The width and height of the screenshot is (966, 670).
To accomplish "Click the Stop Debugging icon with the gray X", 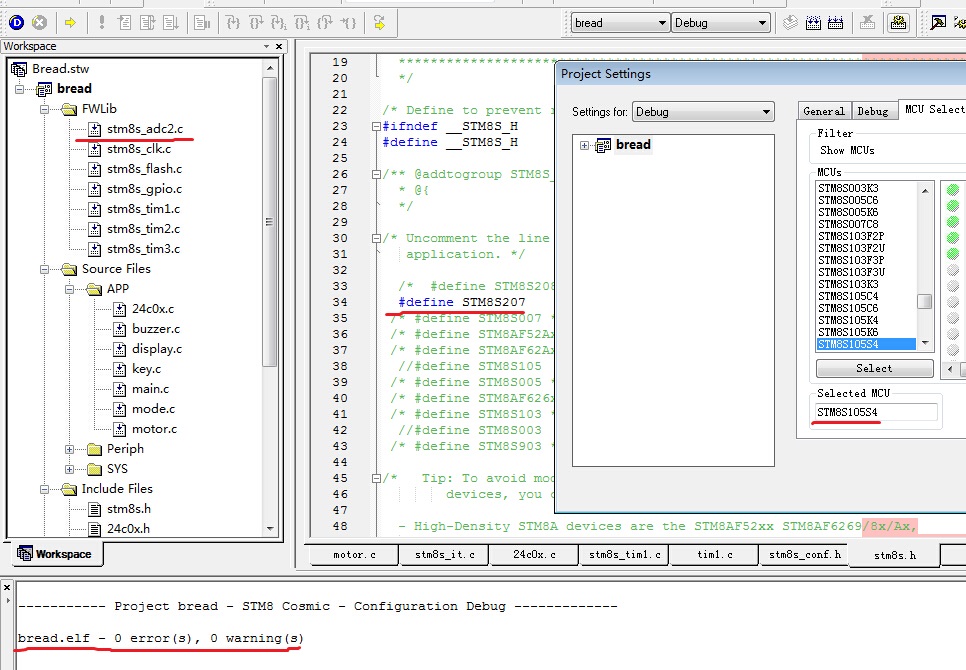I will 39,23.
